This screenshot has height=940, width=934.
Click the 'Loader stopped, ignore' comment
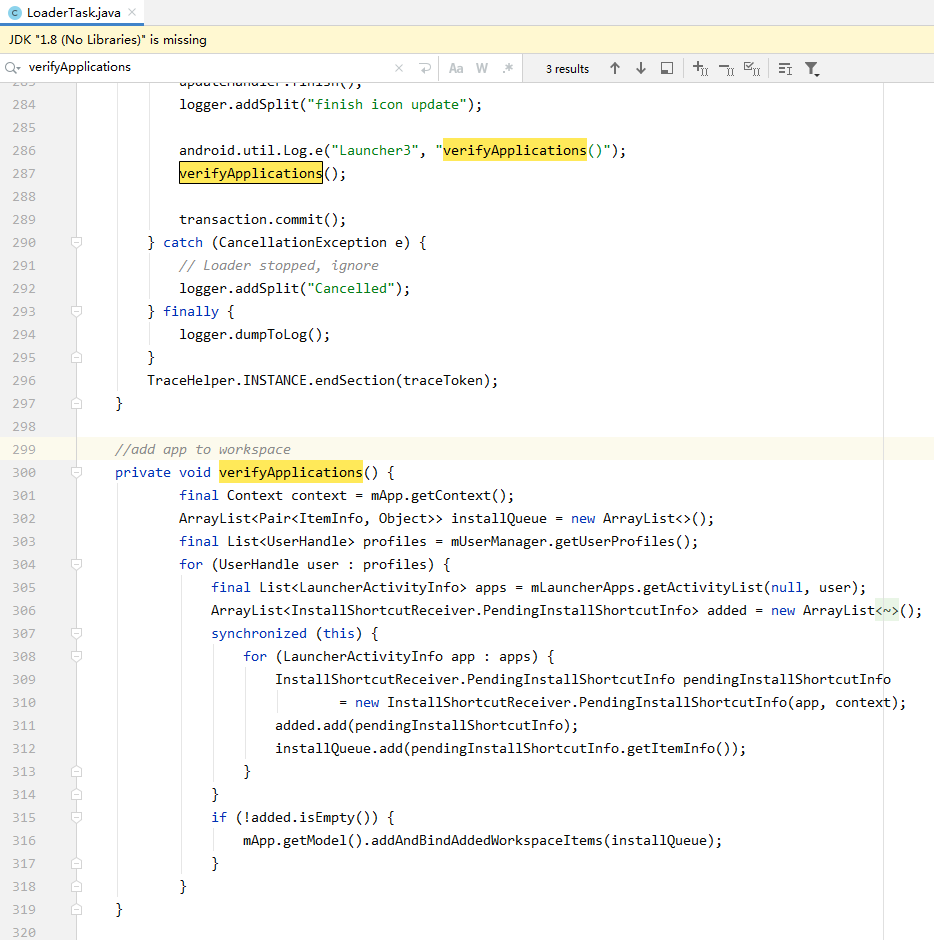coord(279,266)
